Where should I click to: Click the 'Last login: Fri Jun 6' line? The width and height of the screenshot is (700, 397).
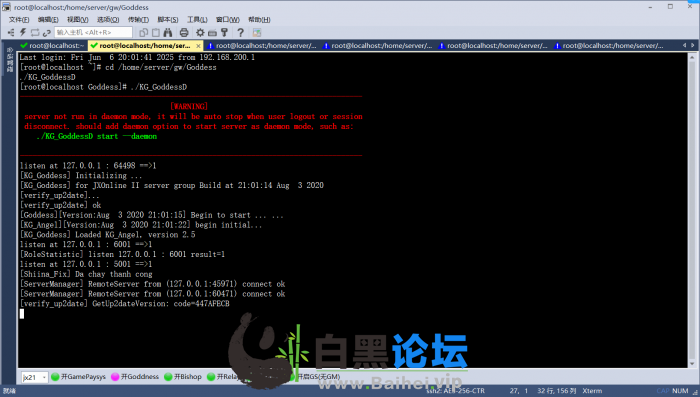coord(137,57)
